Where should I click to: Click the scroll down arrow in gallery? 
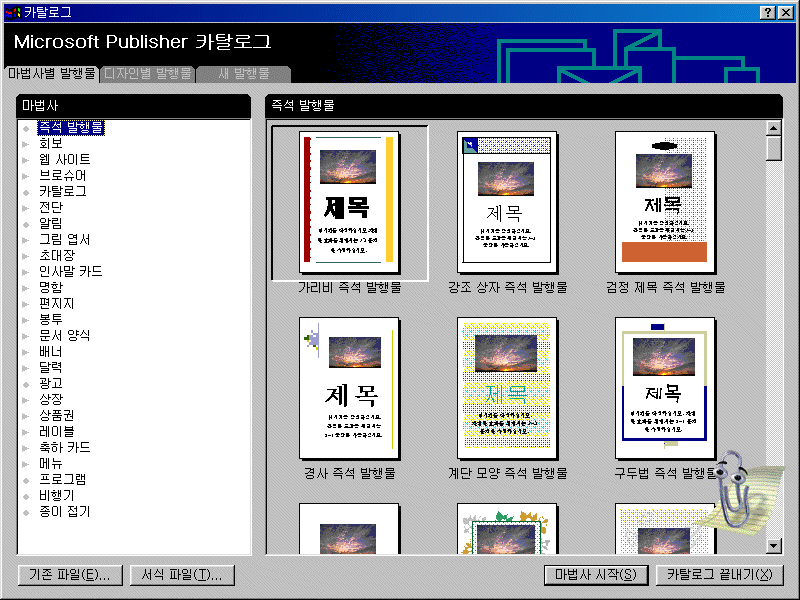tap(774, 545)
